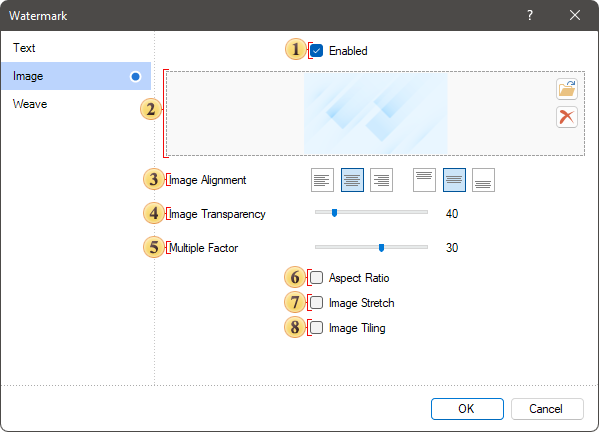Click the Image Transparency slider handle
The width and height of the screenshot is (599, 432).
click(x=334, y=213)
